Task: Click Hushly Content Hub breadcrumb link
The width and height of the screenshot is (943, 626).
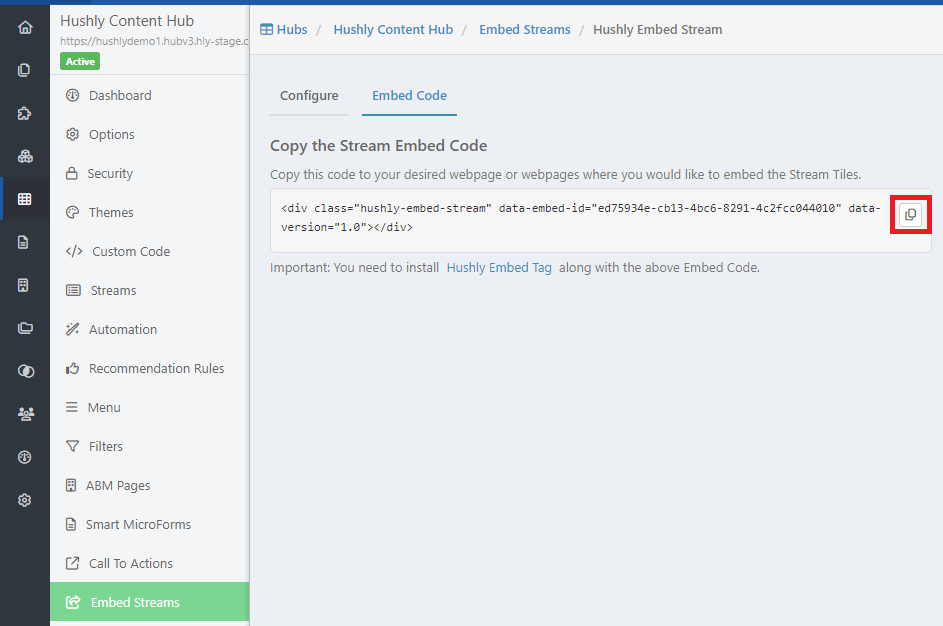Action: coord(393,29)
